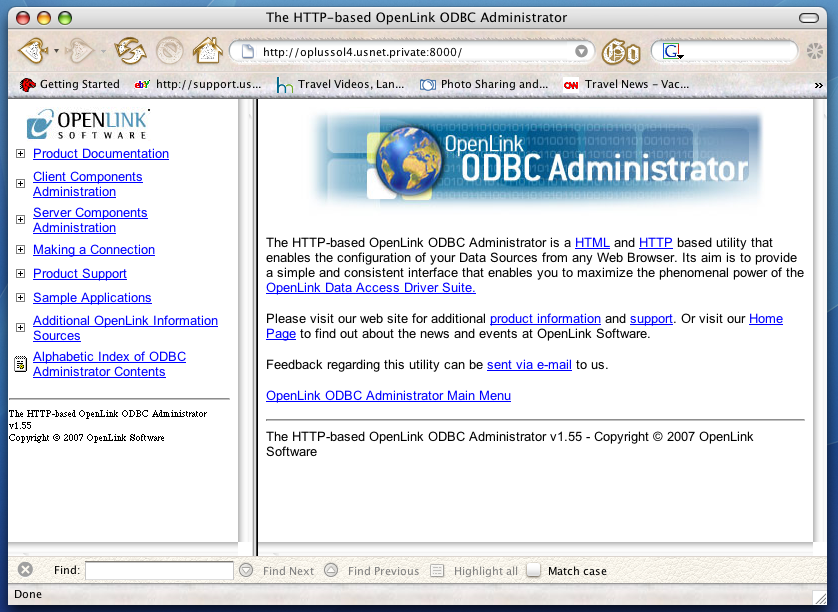Click the 'sent via e-mail' link

pos(529,365)
